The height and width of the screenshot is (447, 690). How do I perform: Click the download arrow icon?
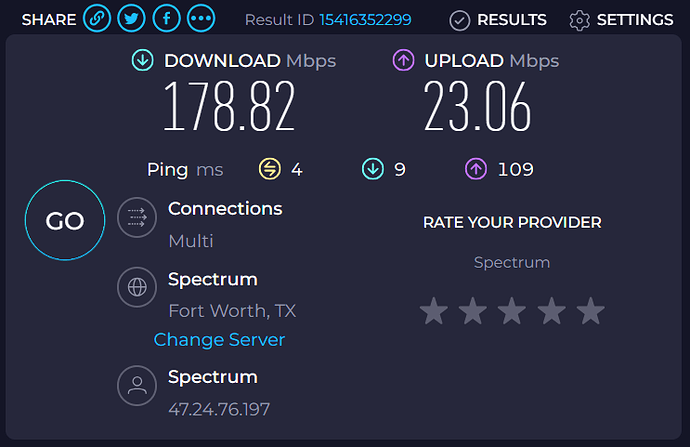point(143,61)
